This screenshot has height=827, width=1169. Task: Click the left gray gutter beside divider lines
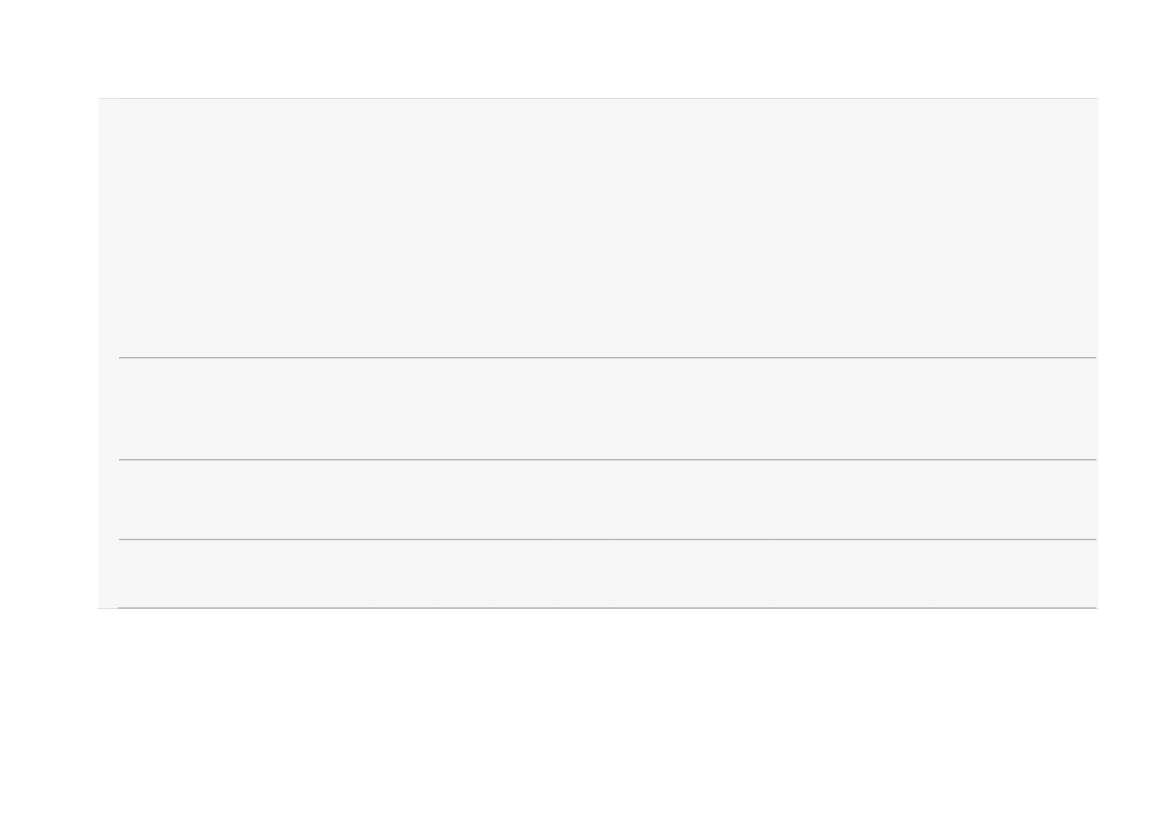click(x=109, y=482)
